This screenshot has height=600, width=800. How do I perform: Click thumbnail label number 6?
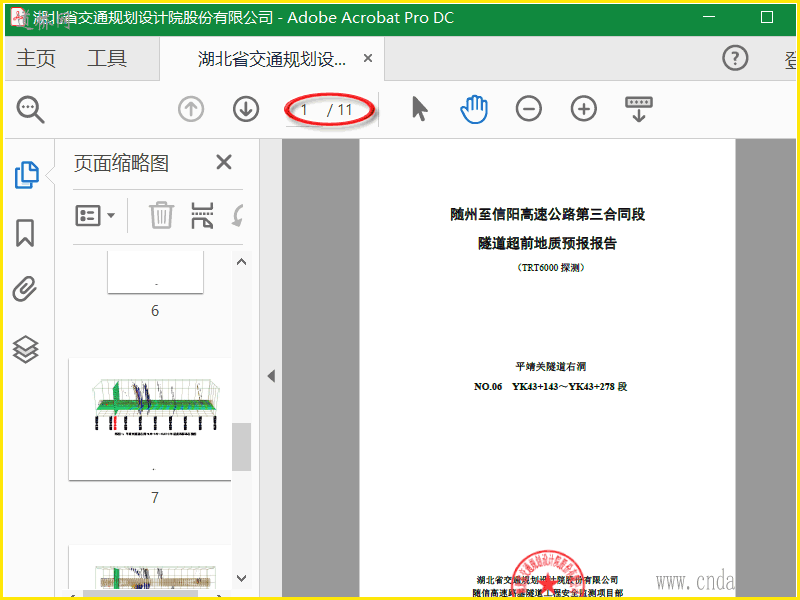(x=155, y=310)
